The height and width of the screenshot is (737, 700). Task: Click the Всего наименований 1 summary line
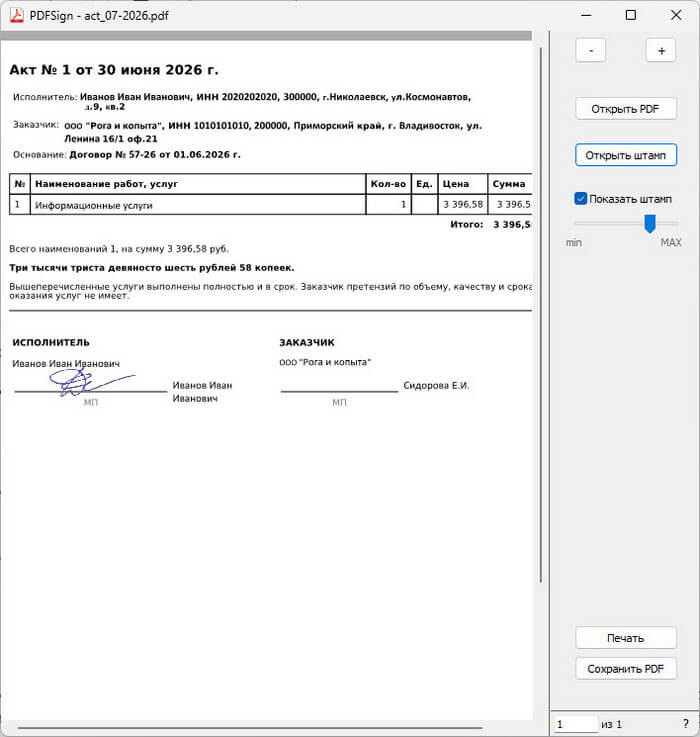[119, 249]
